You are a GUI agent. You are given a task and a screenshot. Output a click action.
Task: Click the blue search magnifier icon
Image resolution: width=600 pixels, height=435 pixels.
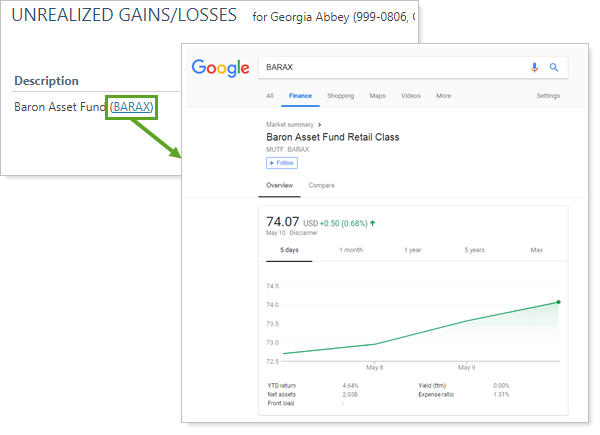(x=553, y=68)
